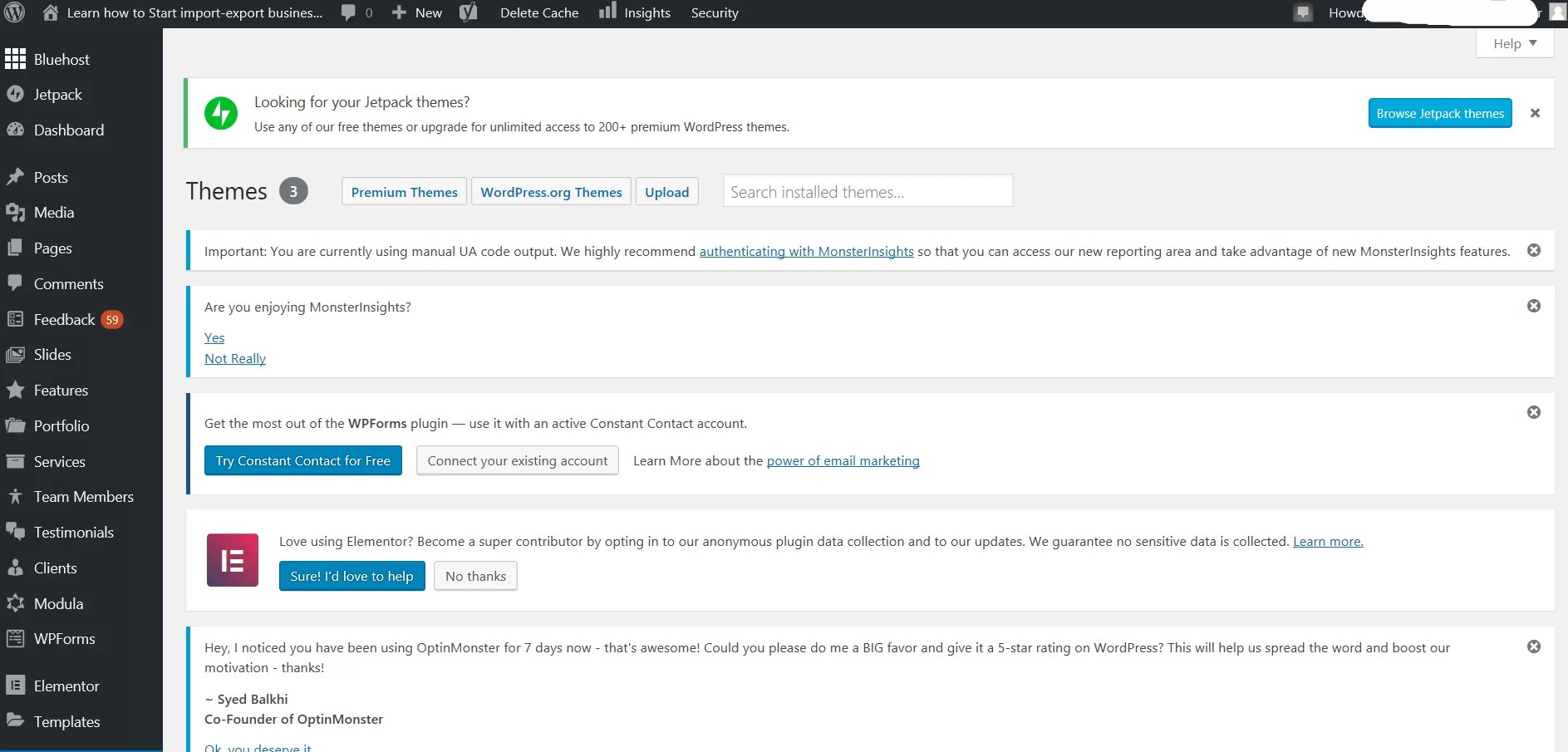Image resolution: width=1568 pixels, height=752 pixels.
Task: Click the Elementor logo in notice
Action: 233,560
